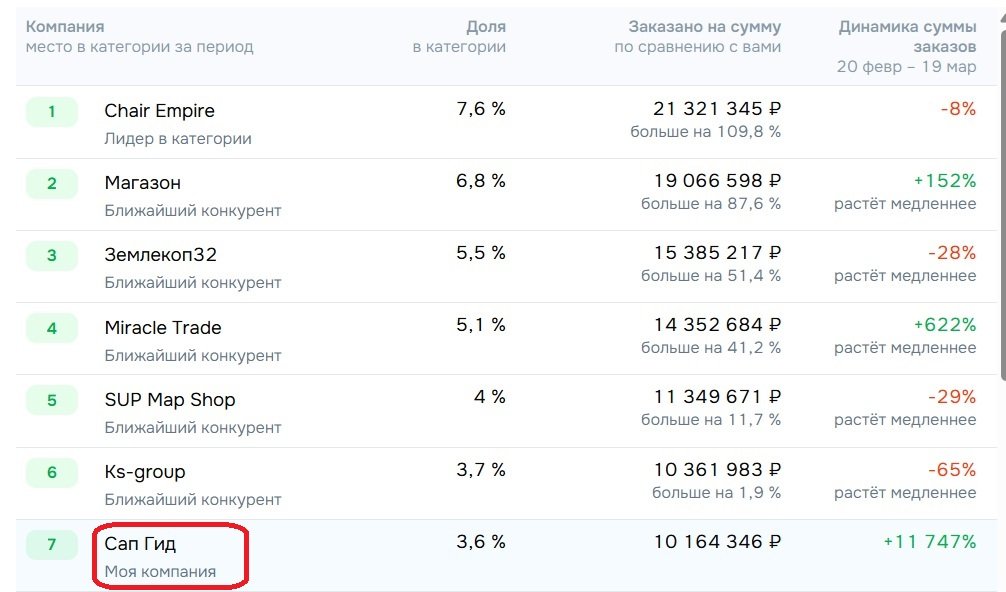
Task: Click the rank 3 badge
Action: [x=52, y=256]
